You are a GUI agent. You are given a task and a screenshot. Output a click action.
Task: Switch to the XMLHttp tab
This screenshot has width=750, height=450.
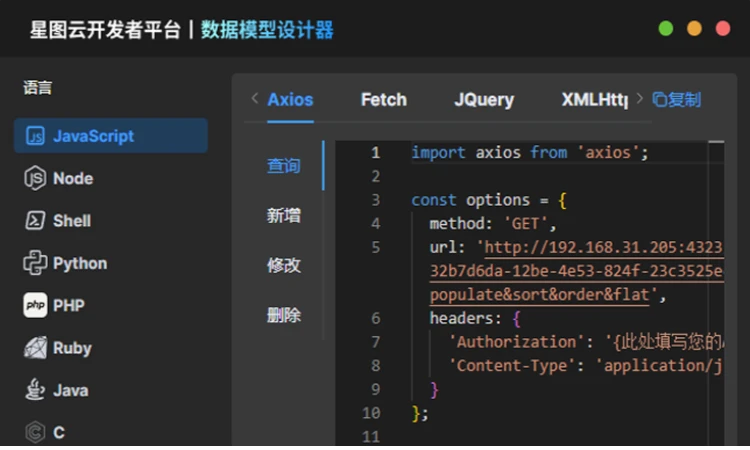coord(594,99)
